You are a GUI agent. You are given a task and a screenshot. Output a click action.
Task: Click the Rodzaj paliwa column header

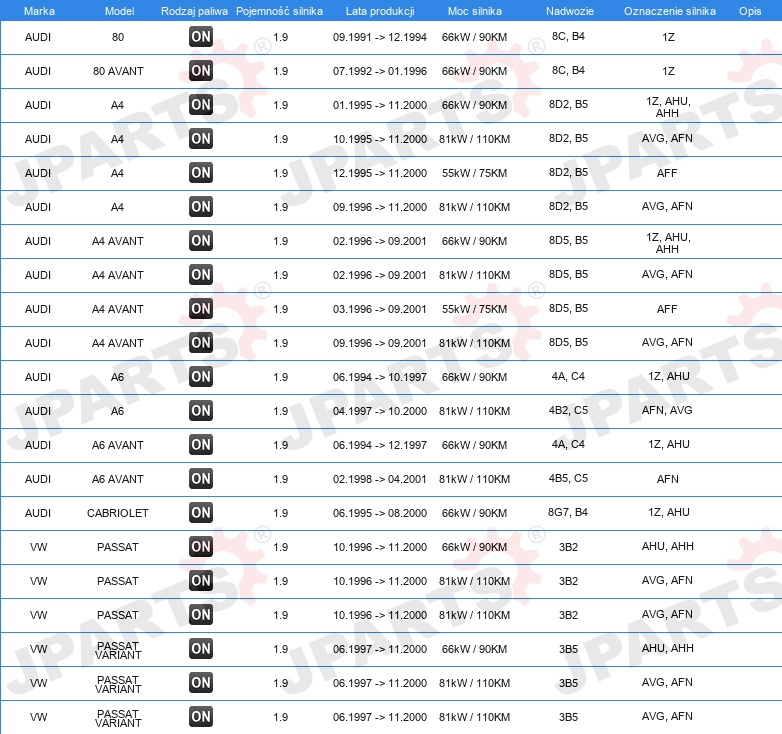tap(194, 11)
